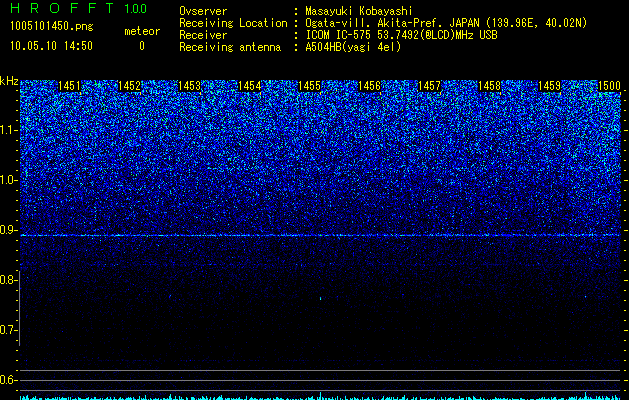This screenshot has width=629, height=400.
Task: Click the date stamp 10.05.10 14:50
Action: pos(51,46)
